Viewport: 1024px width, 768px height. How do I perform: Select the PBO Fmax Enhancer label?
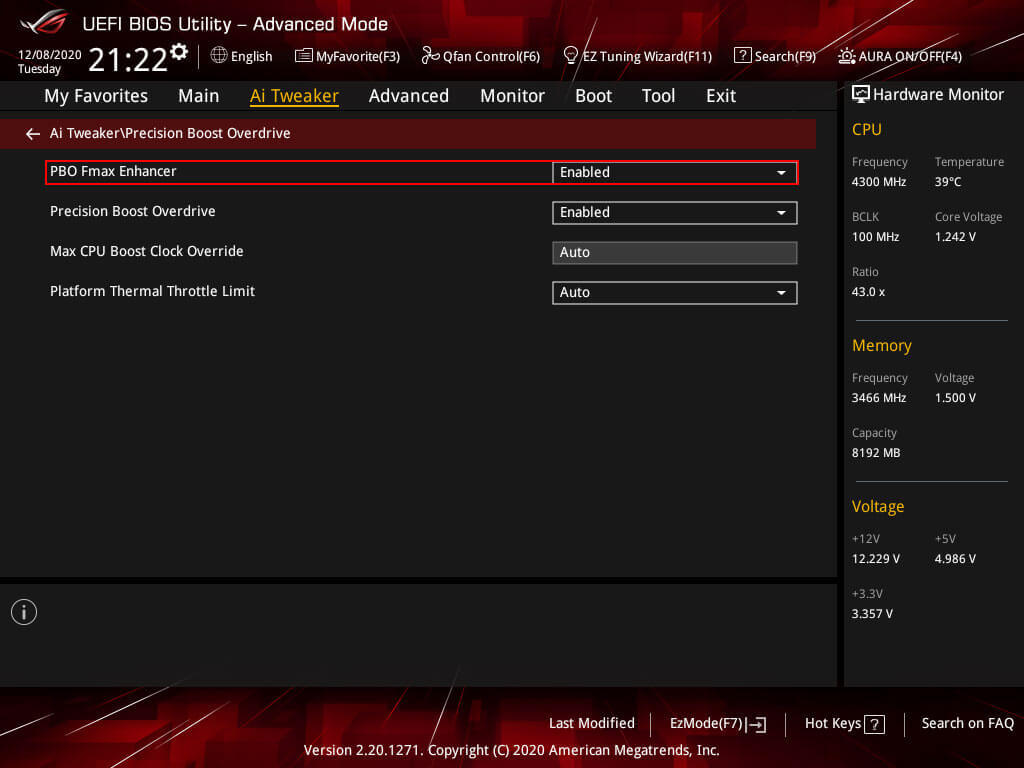[x=113, y=171]
